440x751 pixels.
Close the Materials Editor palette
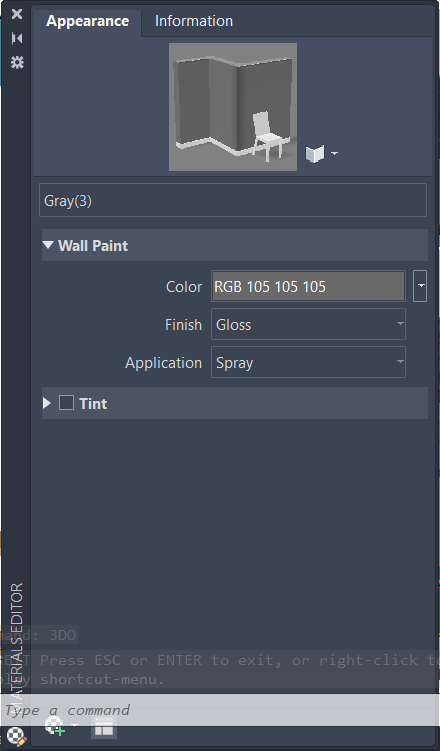pos(17,14)
